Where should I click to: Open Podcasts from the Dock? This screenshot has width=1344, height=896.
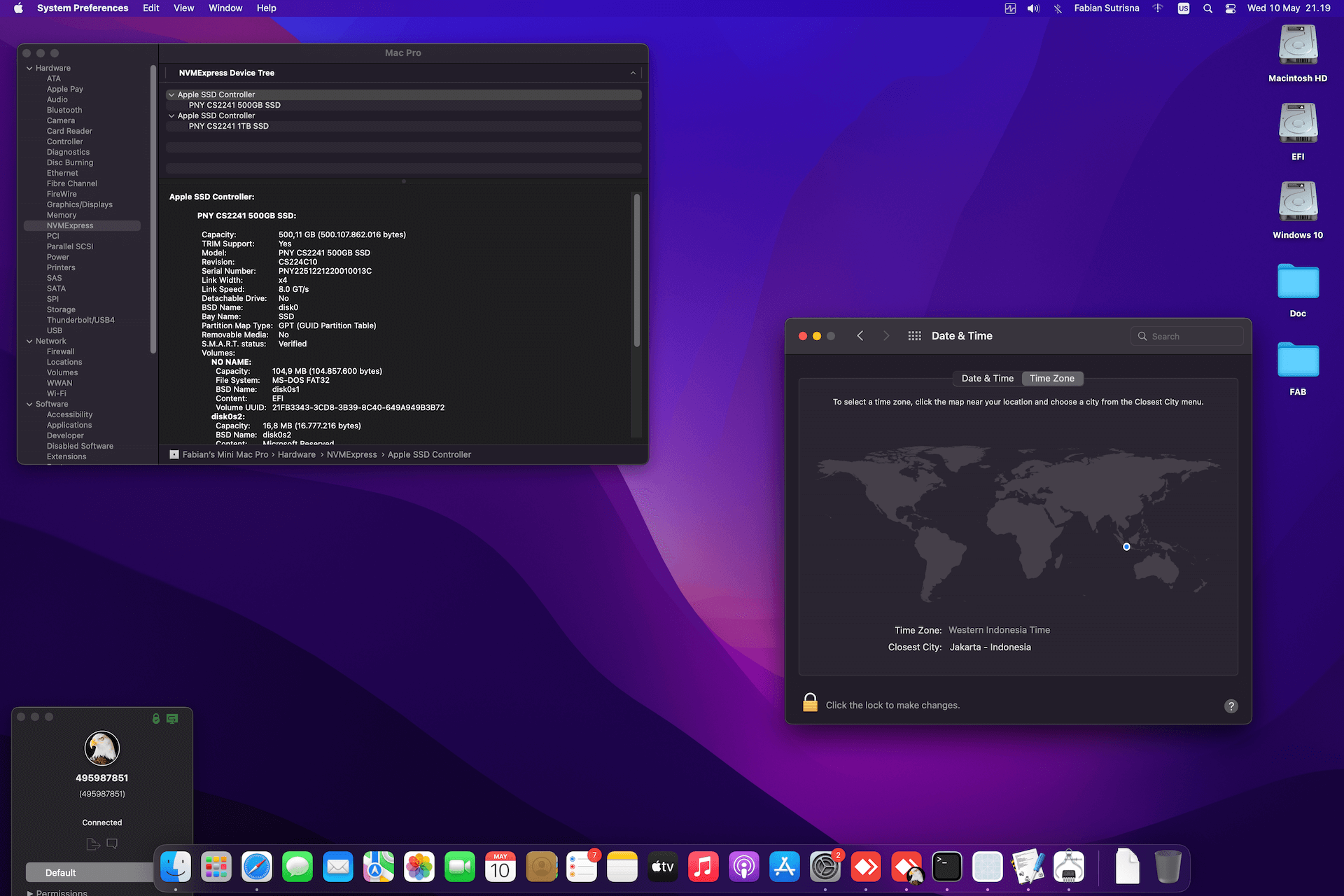[x=744, y=868]
